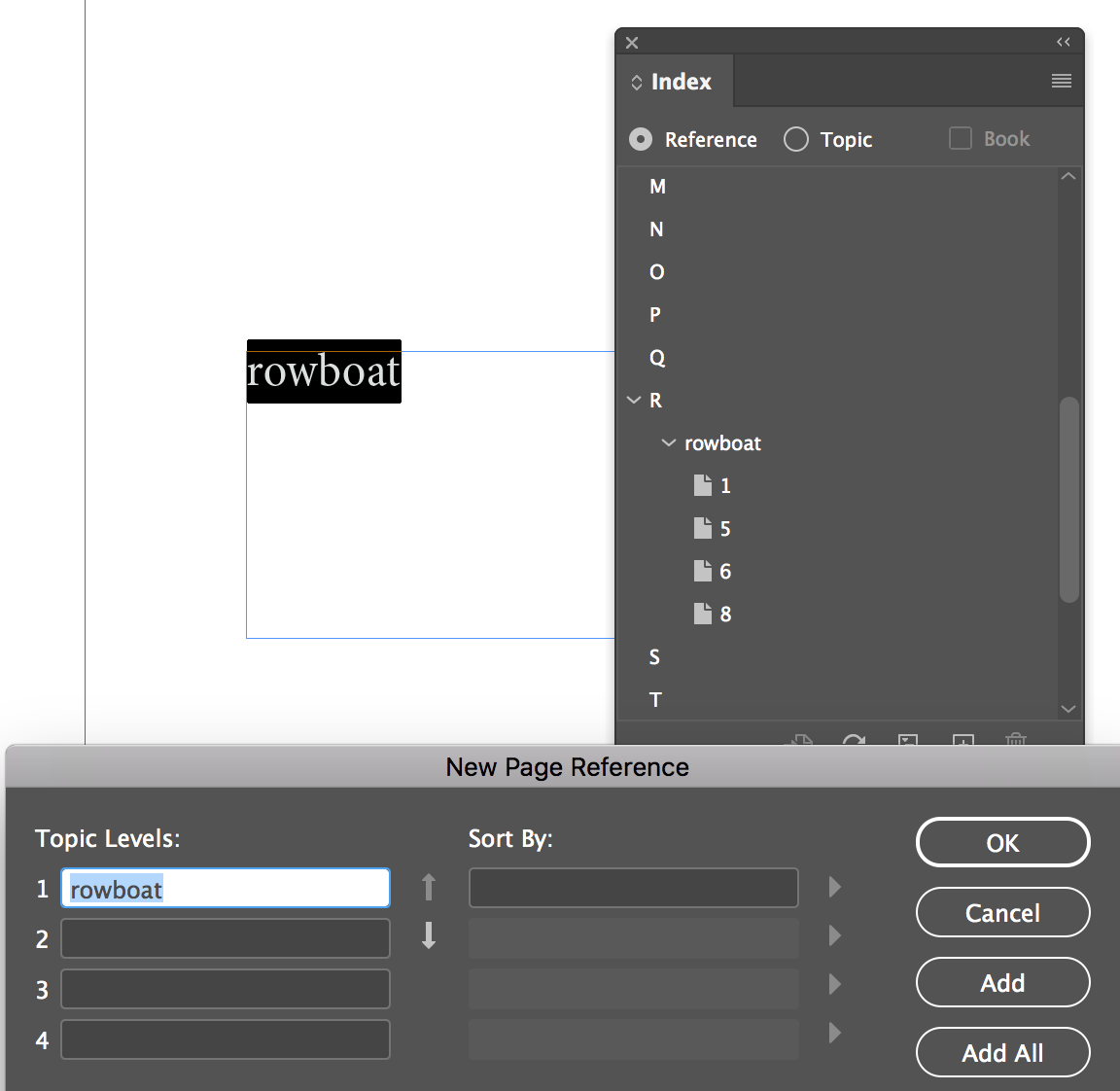Screen dimensions: 1120x1091
Task: Enable the Book checkbox
Action: (960, 138)
